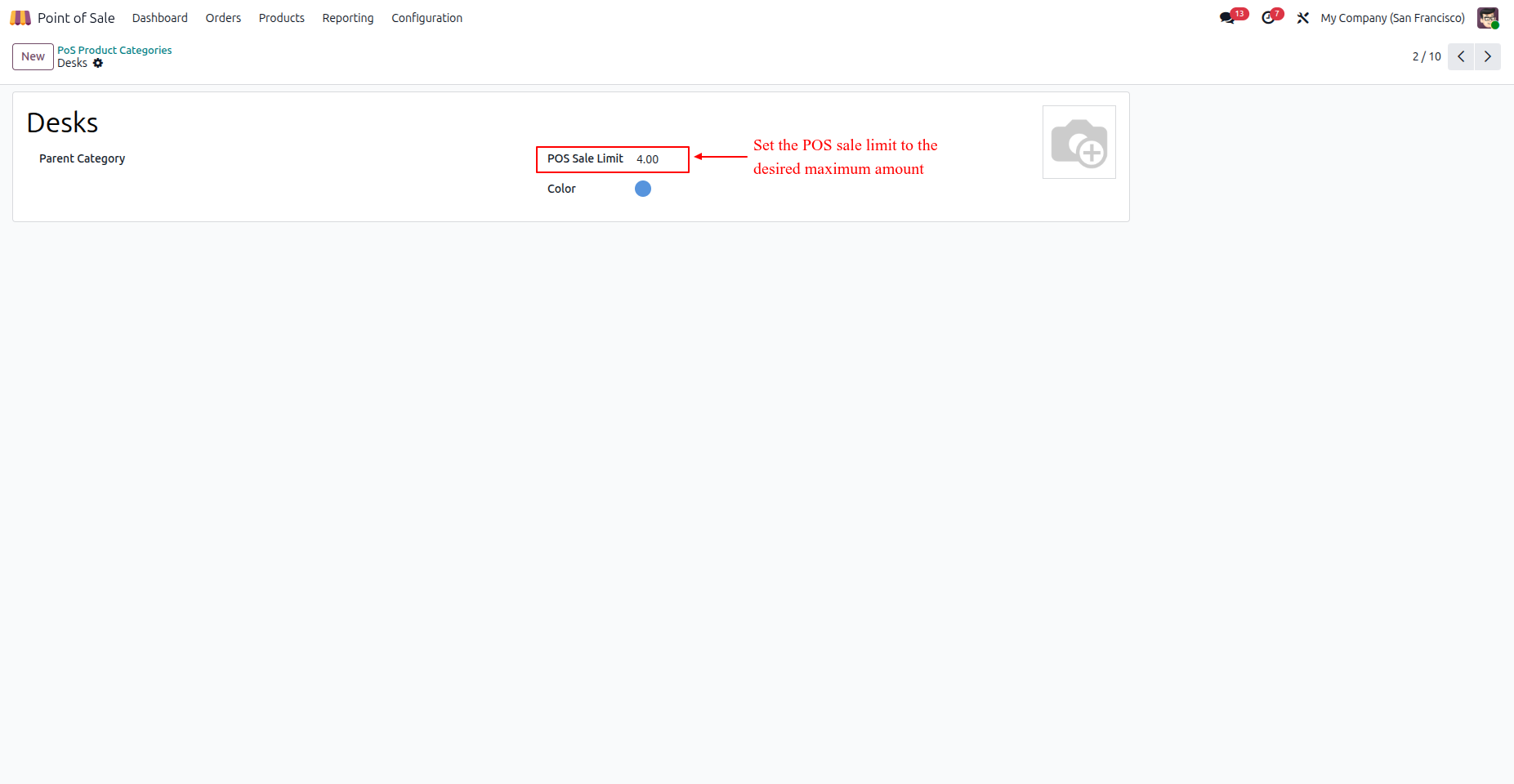This screenshot has height=784, width=1514.
Task: Open the Dashboard menu item
Action: pos(160,18)
